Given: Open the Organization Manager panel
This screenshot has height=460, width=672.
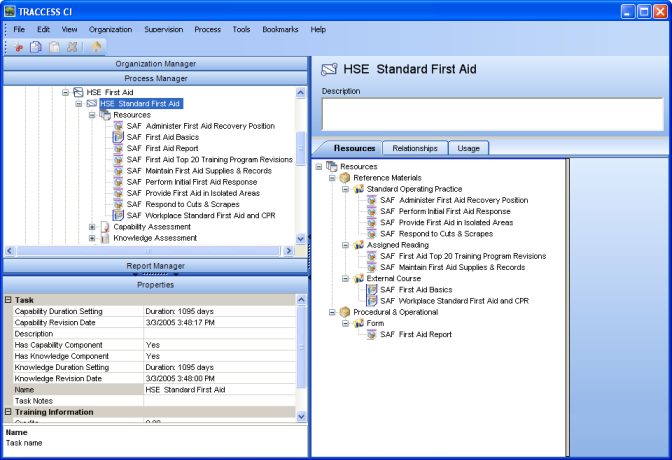Looking at the screenshot, I should [x=156, y=64].
